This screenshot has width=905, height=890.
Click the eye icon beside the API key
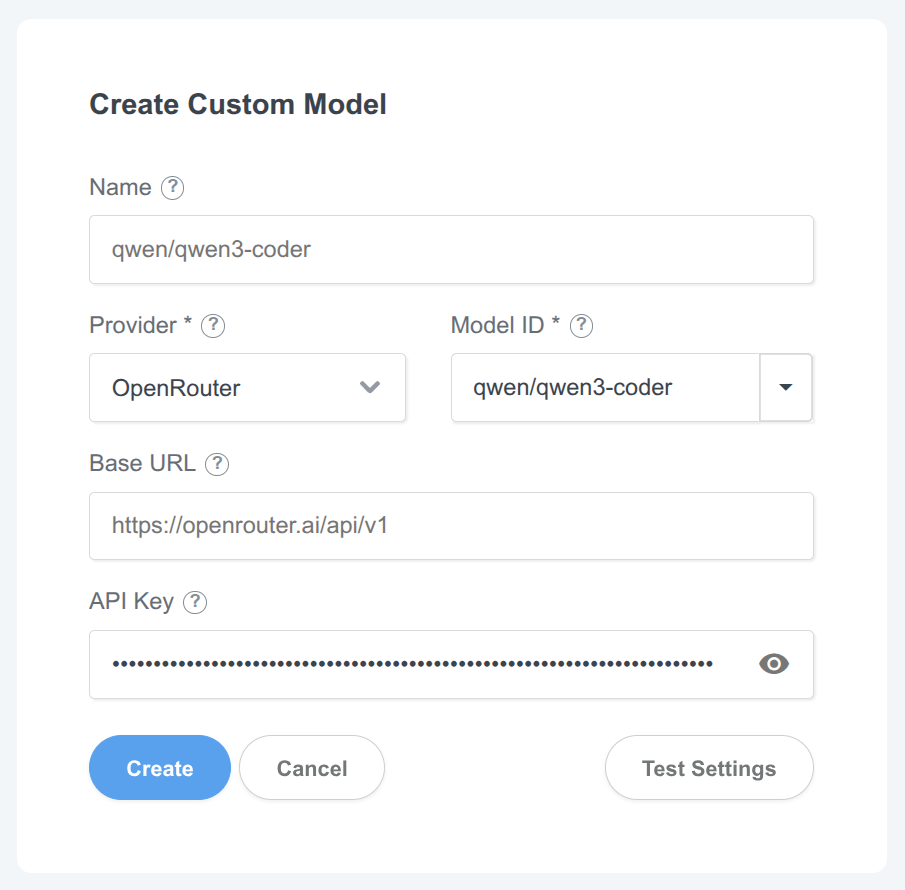[774, 664]
